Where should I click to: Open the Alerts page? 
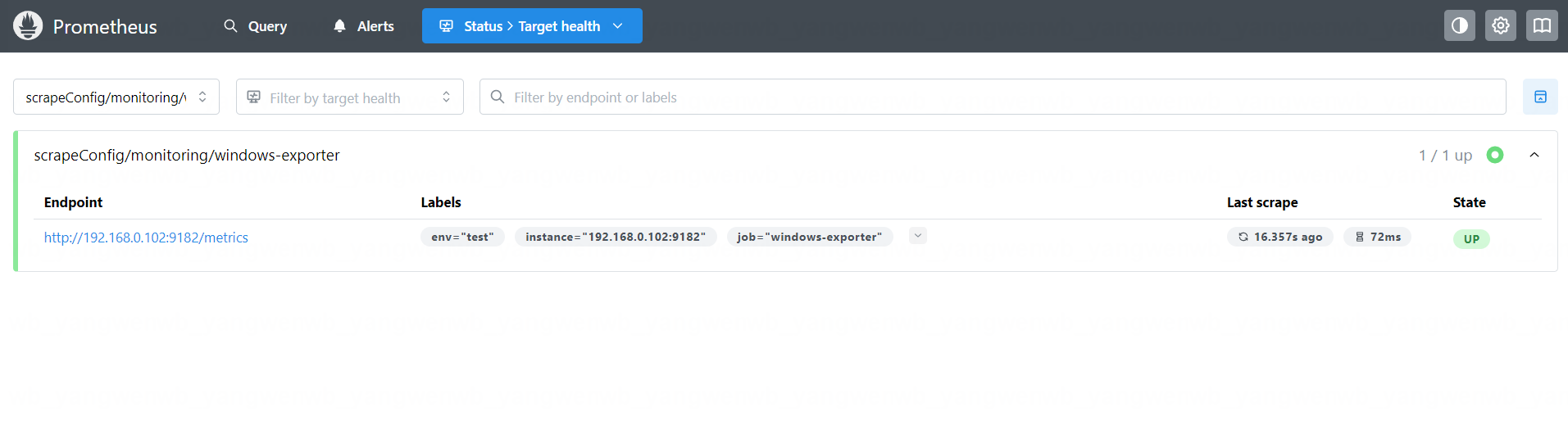tap(363, 26)
